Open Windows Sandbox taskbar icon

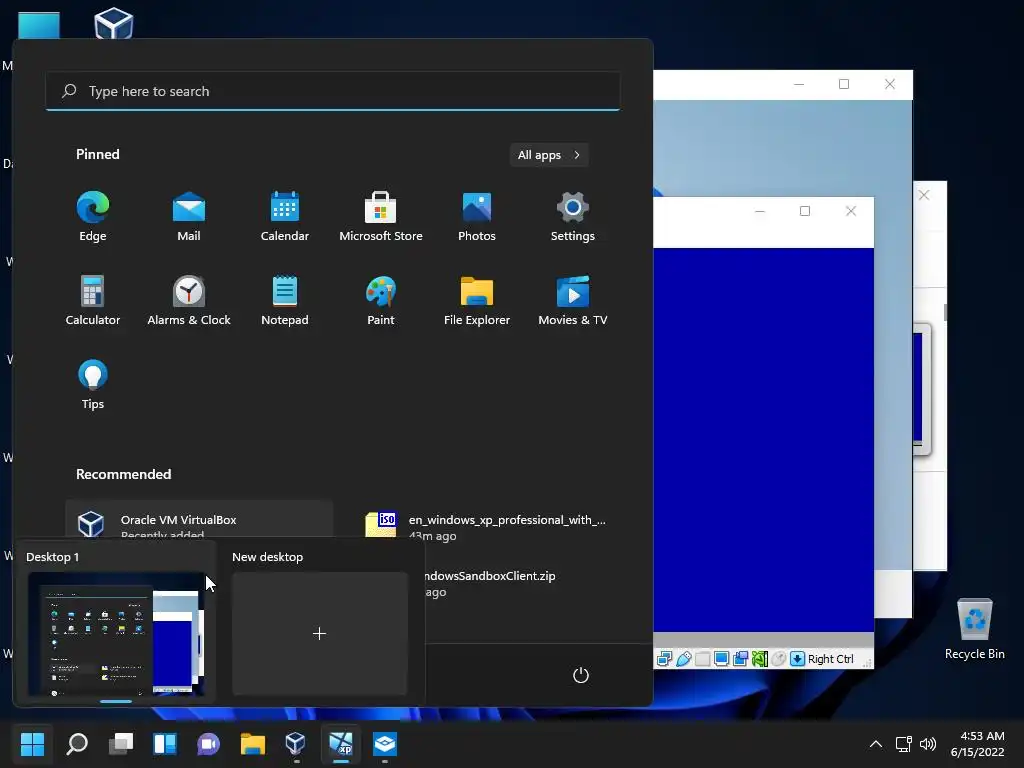click(385, 743)
